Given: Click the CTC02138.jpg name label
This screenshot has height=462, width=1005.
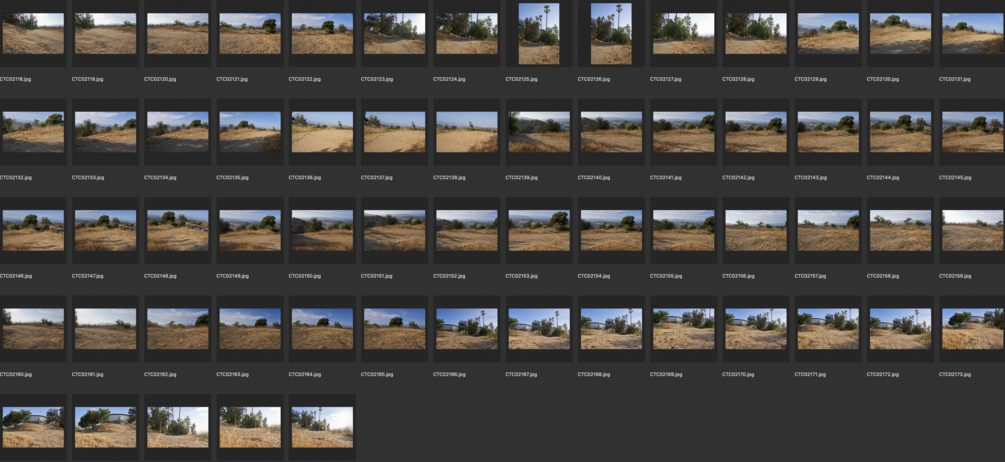Looking at the screenshot, I should click(449, 177).
